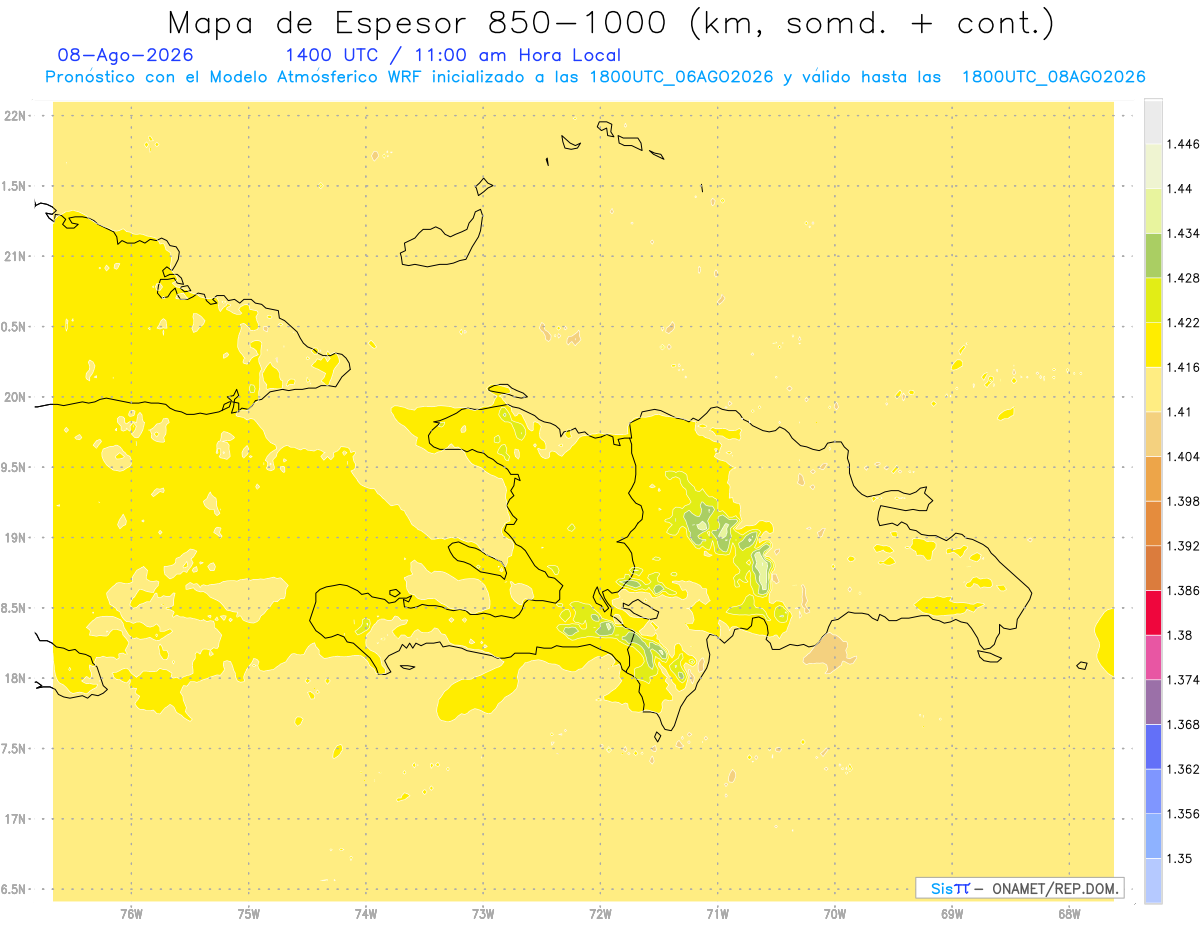Click the time text '1400 UTC / 11:00 am Hora Local'
Screen dimensions: 1200x927
click(x=453, y=56)
